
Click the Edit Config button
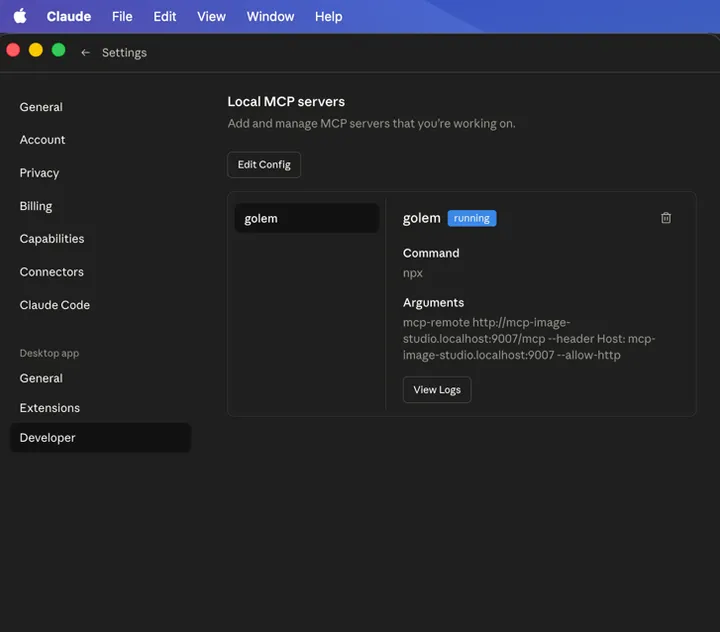point(264,164)
